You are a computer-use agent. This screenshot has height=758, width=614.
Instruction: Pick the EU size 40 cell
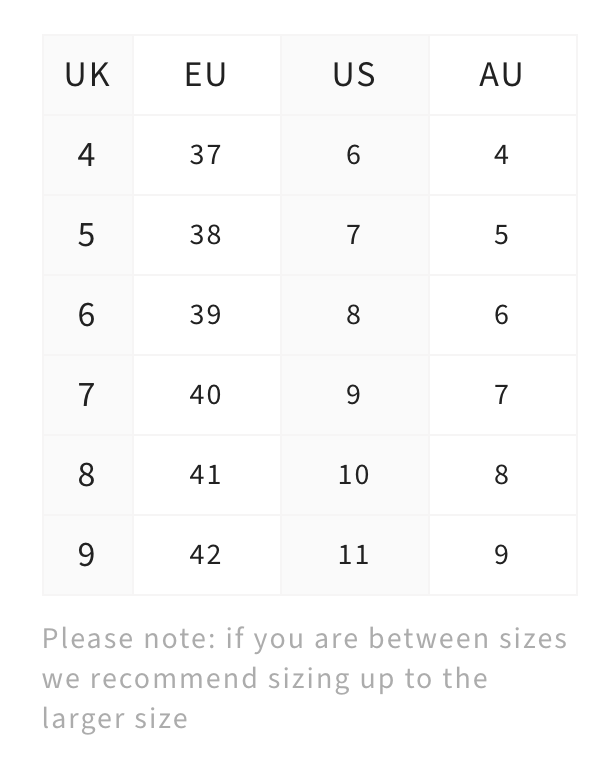click(x=206, y=395)
